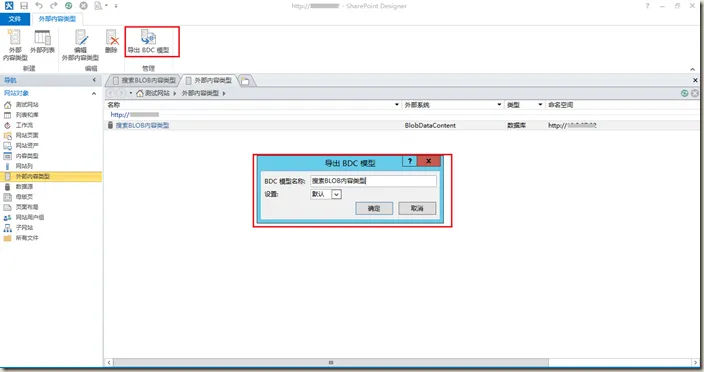Open the blue File tab
The width and height of the screenshot is (704, 372).
15,19
